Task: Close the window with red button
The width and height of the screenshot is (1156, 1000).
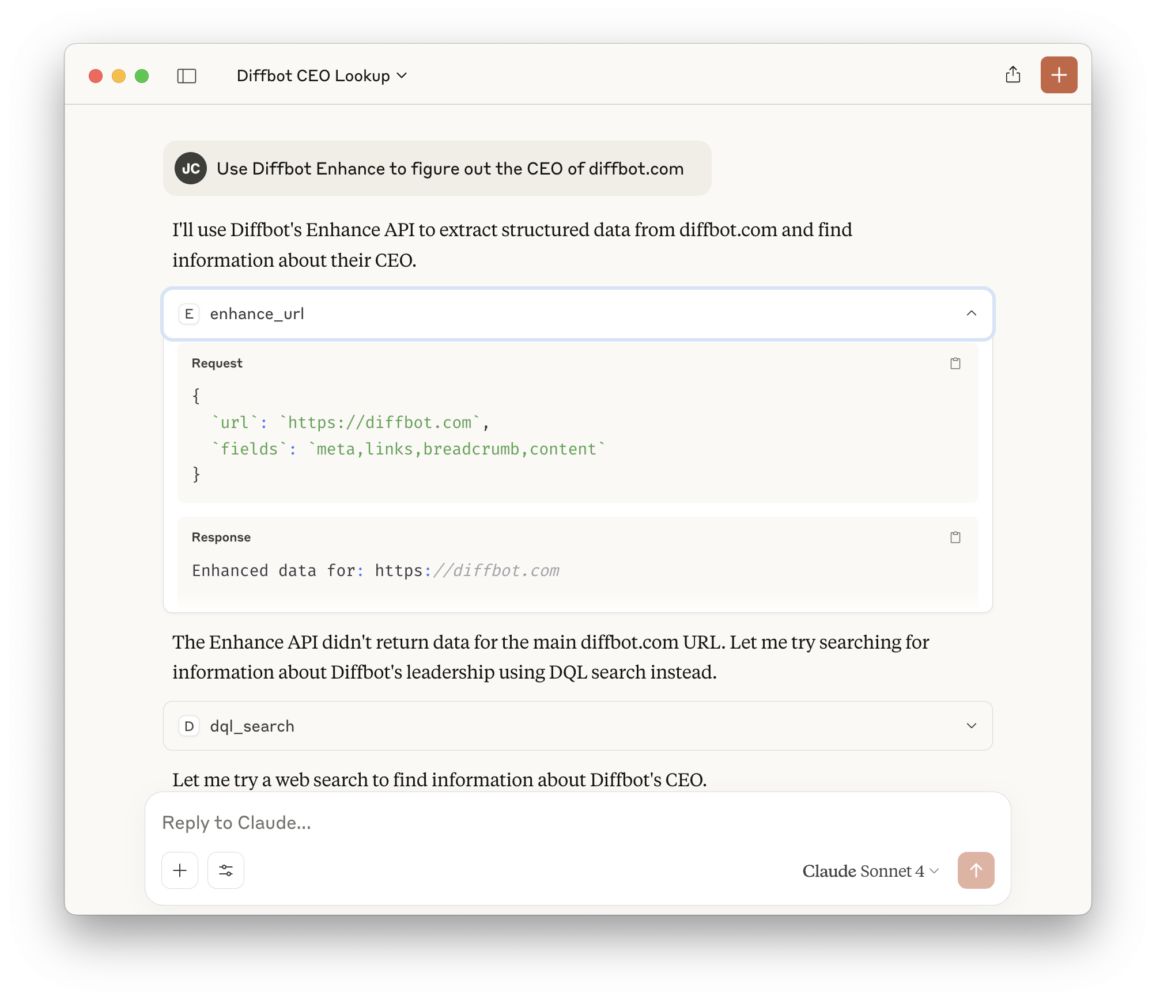Action: [x=95, y=76]
